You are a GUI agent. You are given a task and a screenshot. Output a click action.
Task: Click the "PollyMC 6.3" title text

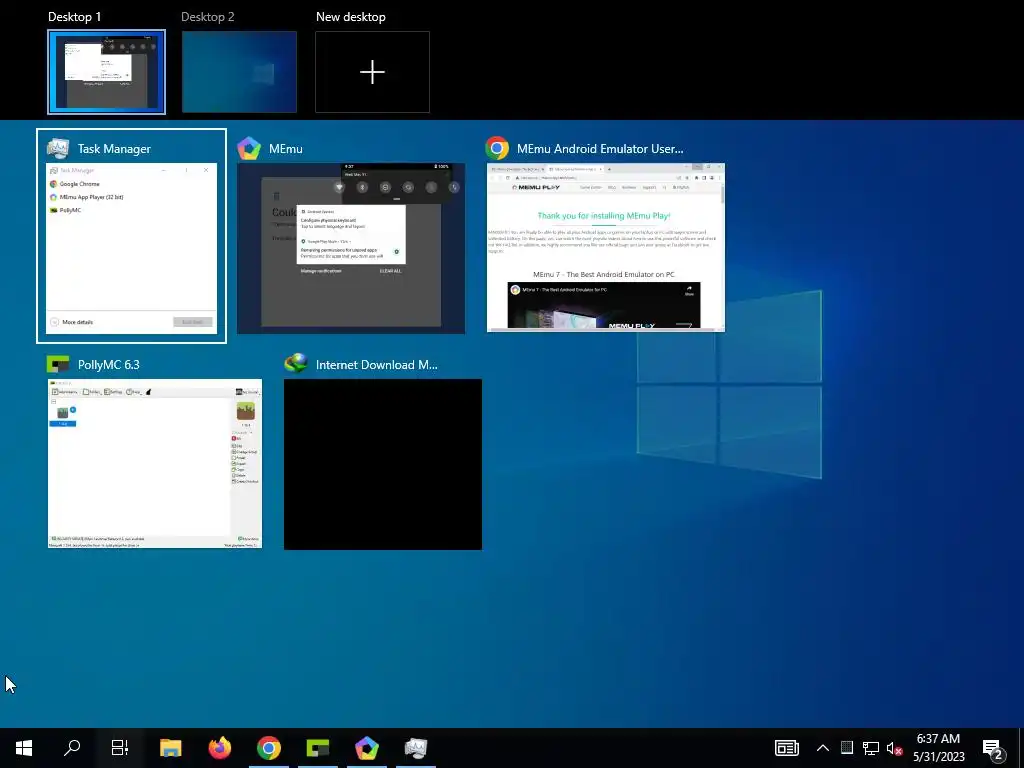pyautogui.click(x=108, y=365)
